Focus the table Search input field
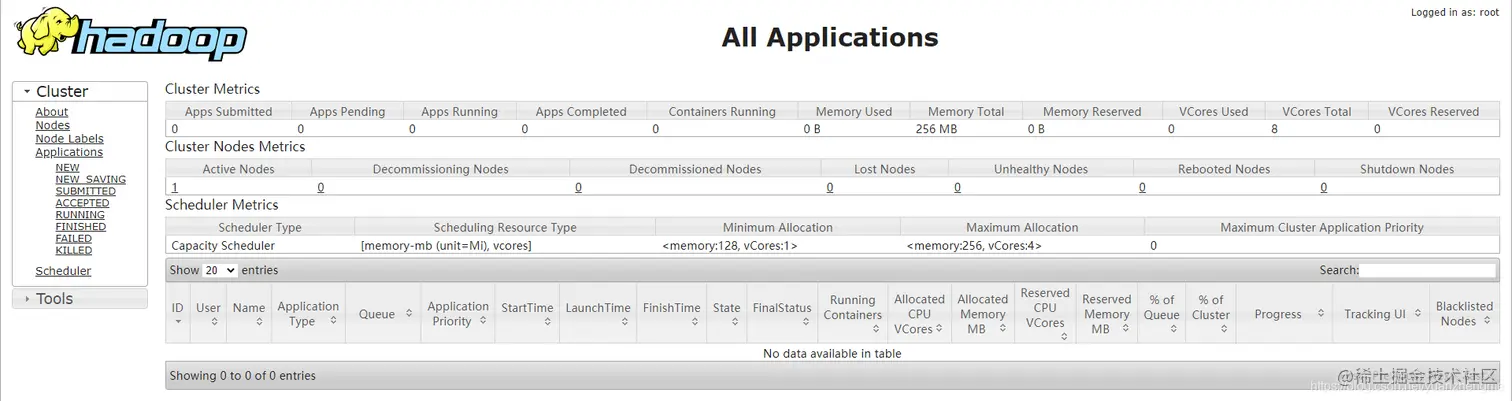The image size is (1512, 401). [x=1428, y=270]
